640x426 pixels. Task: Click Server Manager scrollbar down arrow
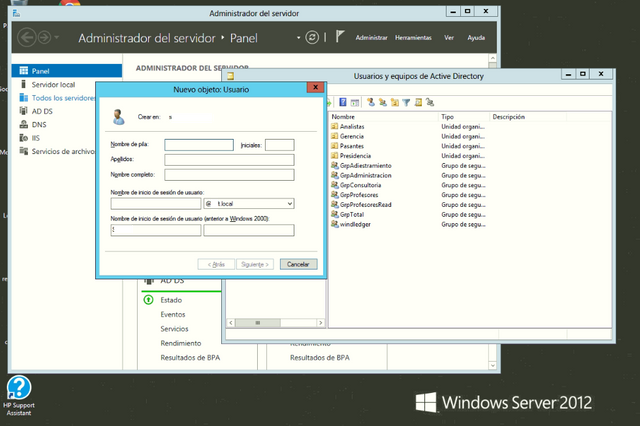(x=493, y=365)
